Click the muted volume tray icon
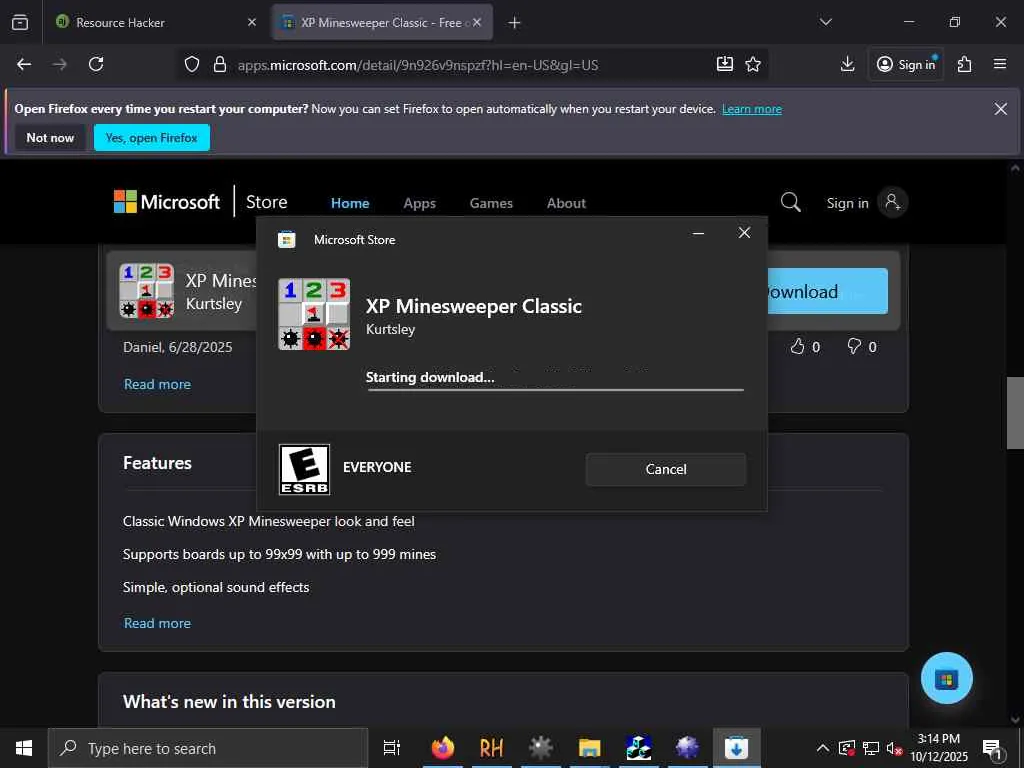Viewport: 1024px width, 768px height. [894, 748]
